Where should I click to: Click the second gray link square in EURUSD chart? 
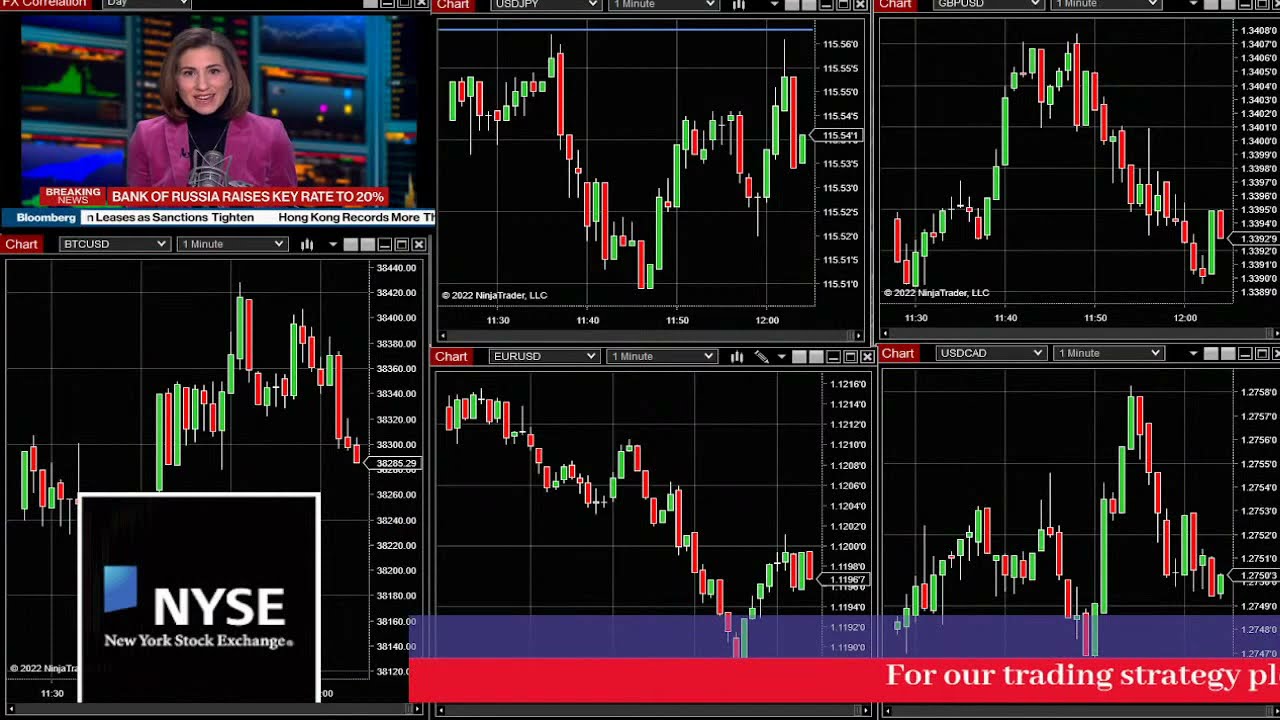click(816, 357)
